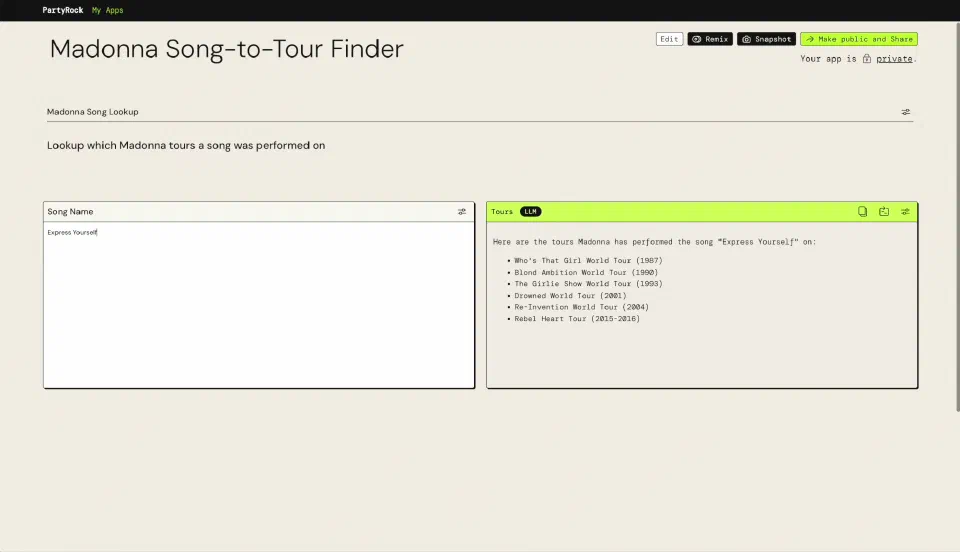Select Rebel Heart Tour (2015-2016) line
The width and height of the screenshot is (960, 552).
(577, 319)
